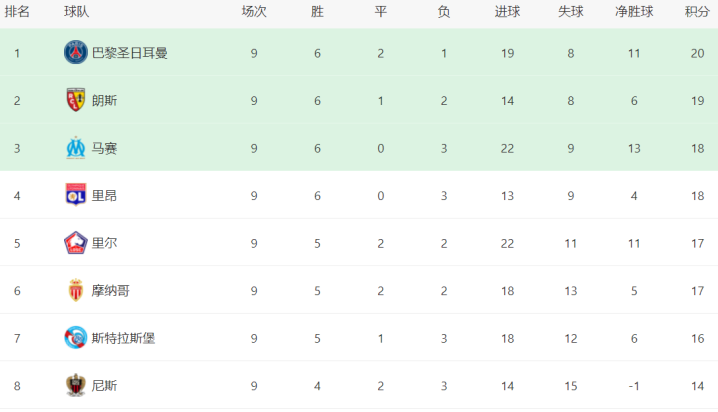Open the 摩纳哥 team name link
The height and width of the screenshot is (412, 718).
click(x=110, y=290)
